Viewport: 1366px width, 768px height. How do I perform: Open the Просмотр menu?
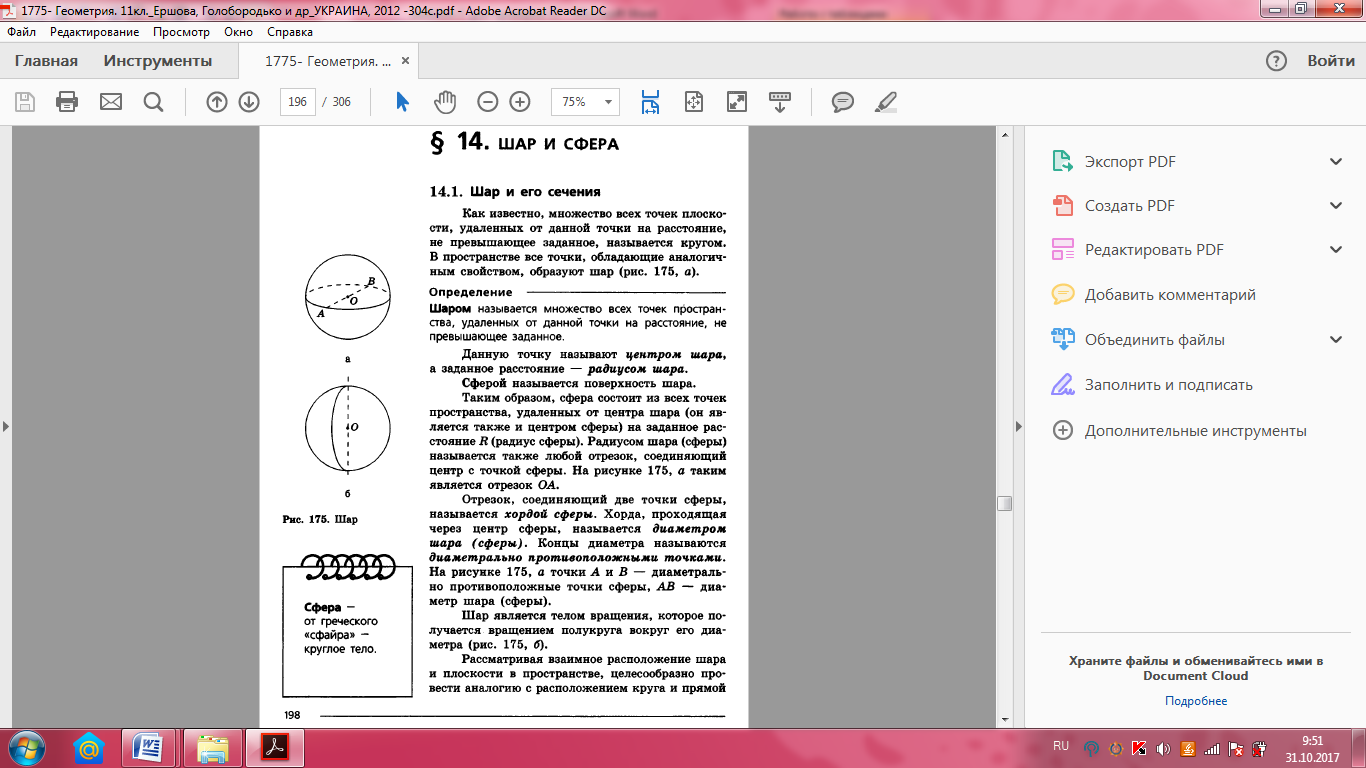181,32
